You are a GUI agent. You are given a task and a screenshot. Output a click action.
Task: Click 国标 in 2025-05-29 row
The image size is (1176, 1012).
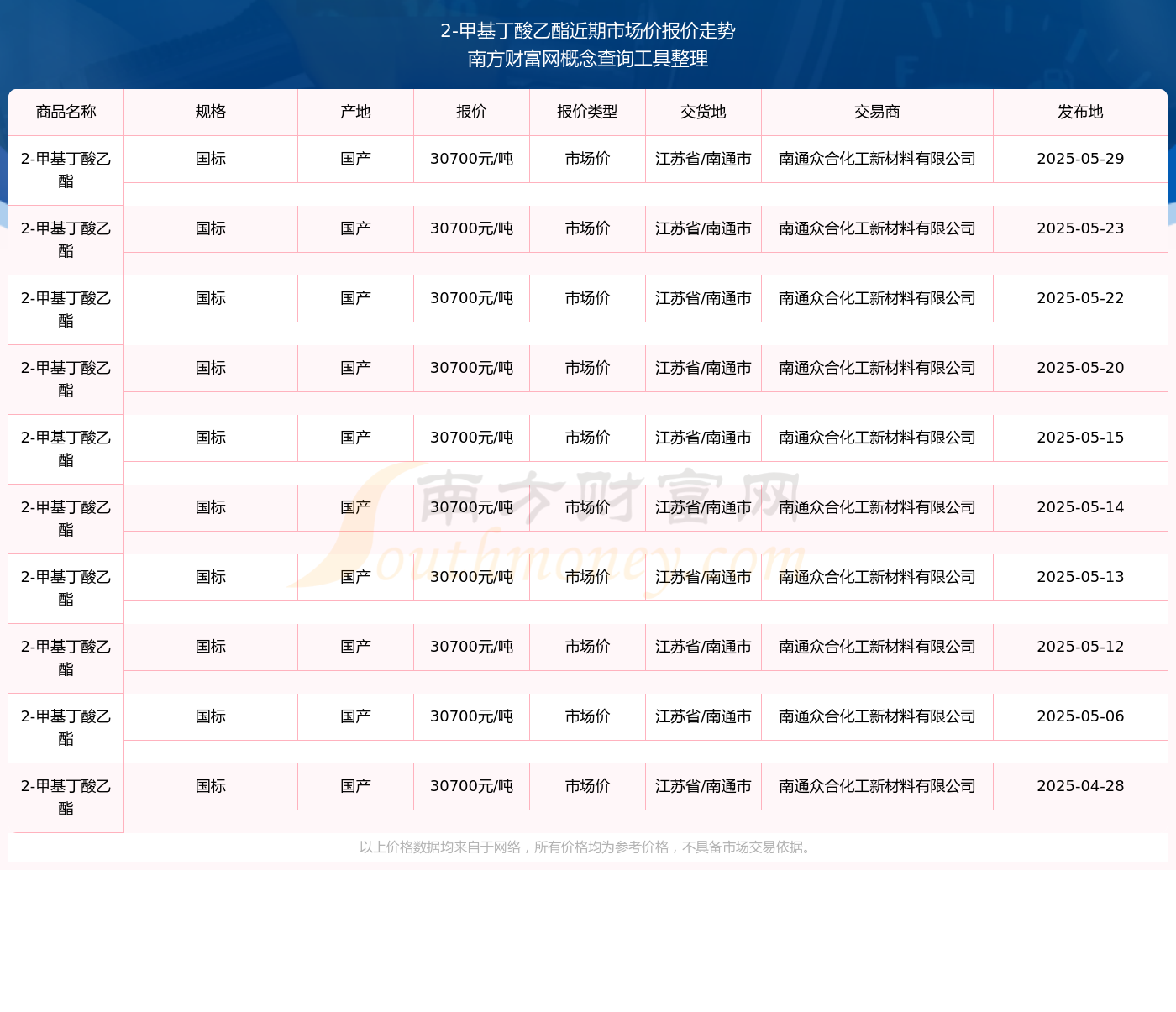(x=211, y=159)
